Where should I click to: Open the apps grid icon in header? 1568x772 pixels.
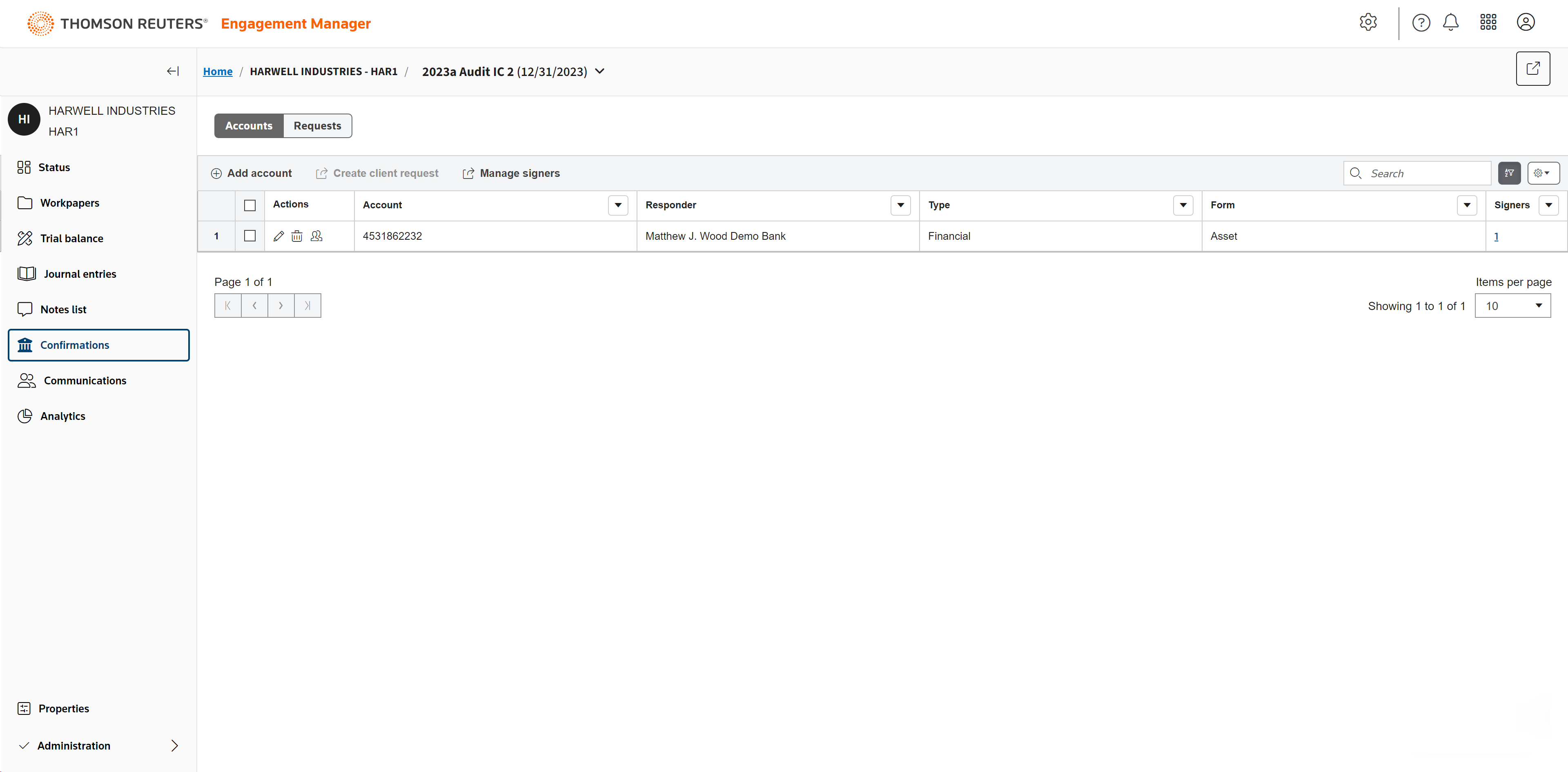[x=1488, y=23]
